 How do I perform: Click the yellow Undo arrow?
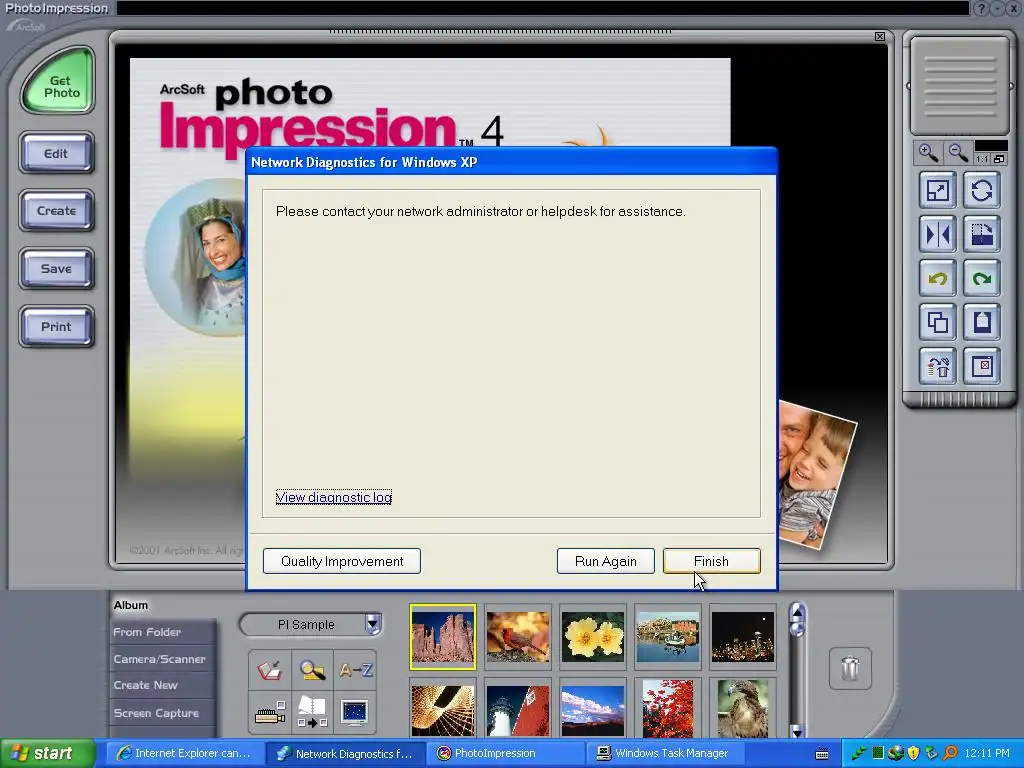(x=938, y=279)
